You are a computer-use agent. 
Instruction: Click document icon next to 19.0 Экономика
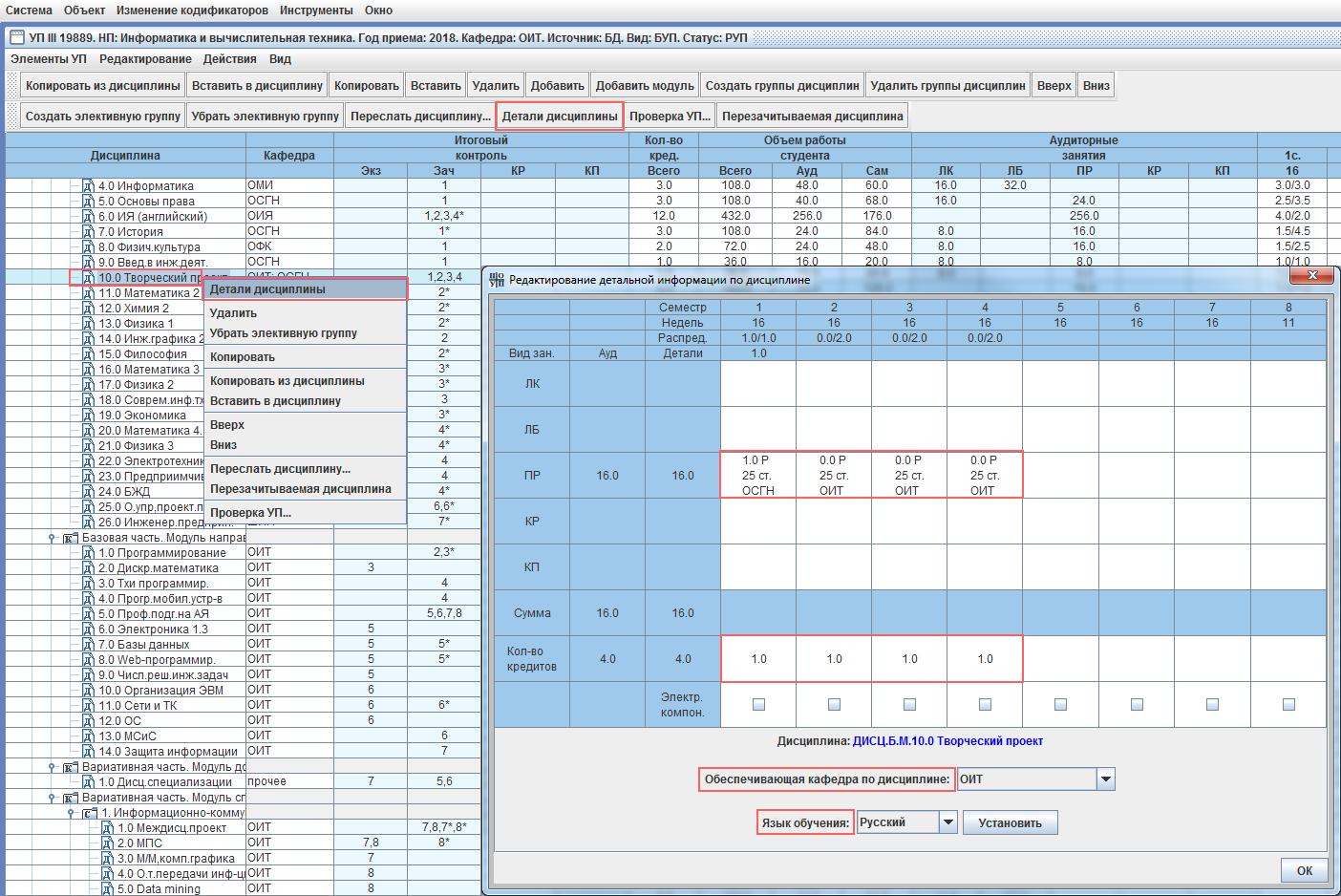[88, 416]
